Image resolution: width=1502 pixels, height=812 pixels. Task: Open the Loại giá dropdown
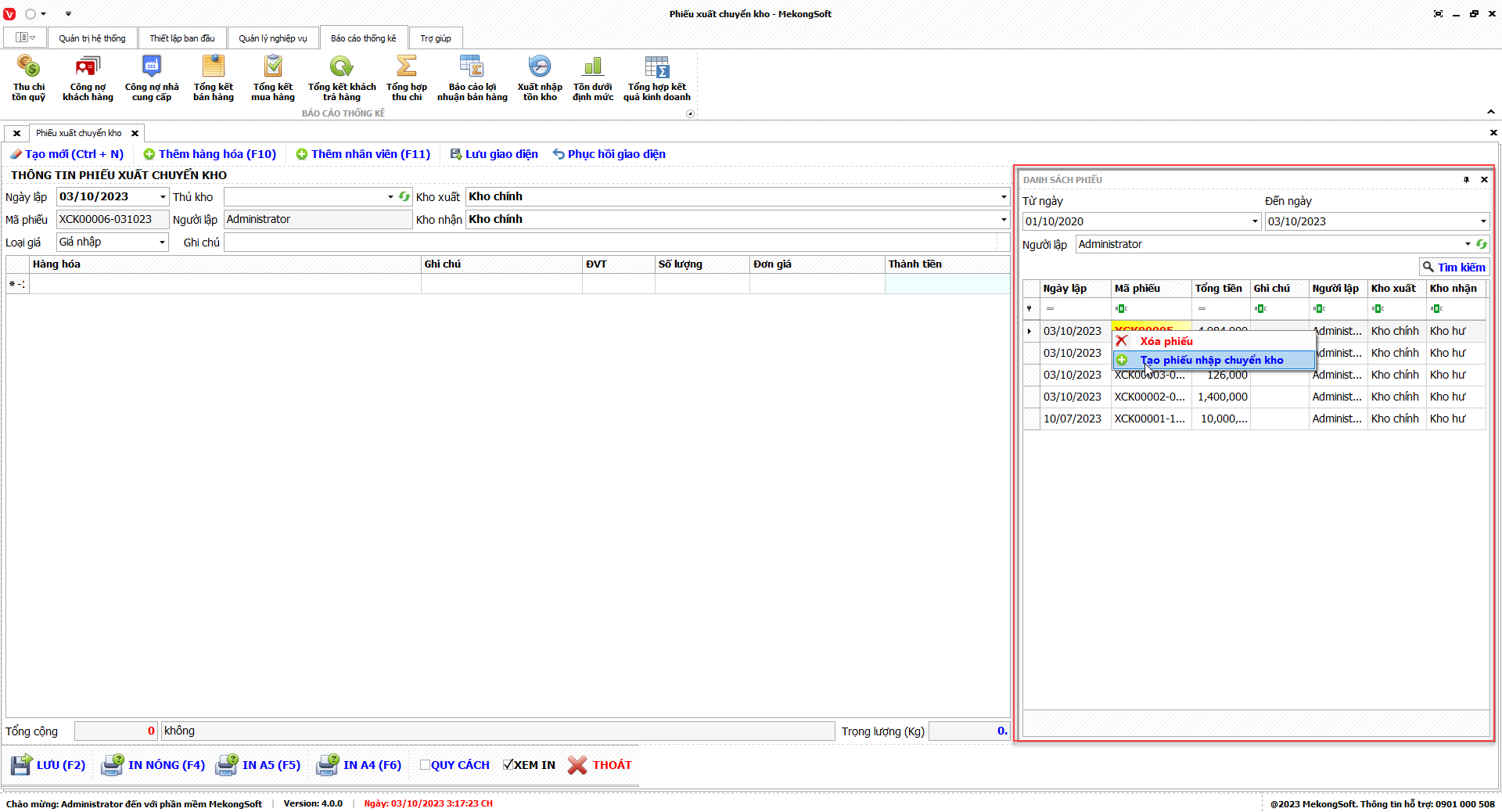162,243
